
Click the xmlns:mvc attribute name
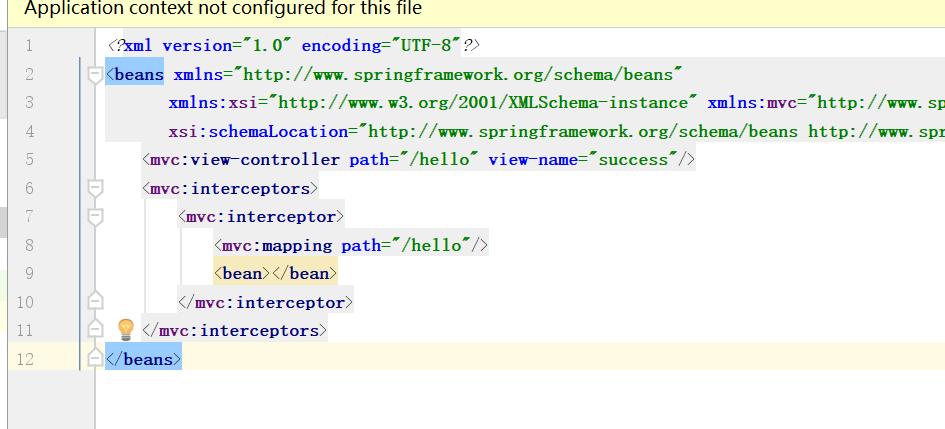pos(753,103)
